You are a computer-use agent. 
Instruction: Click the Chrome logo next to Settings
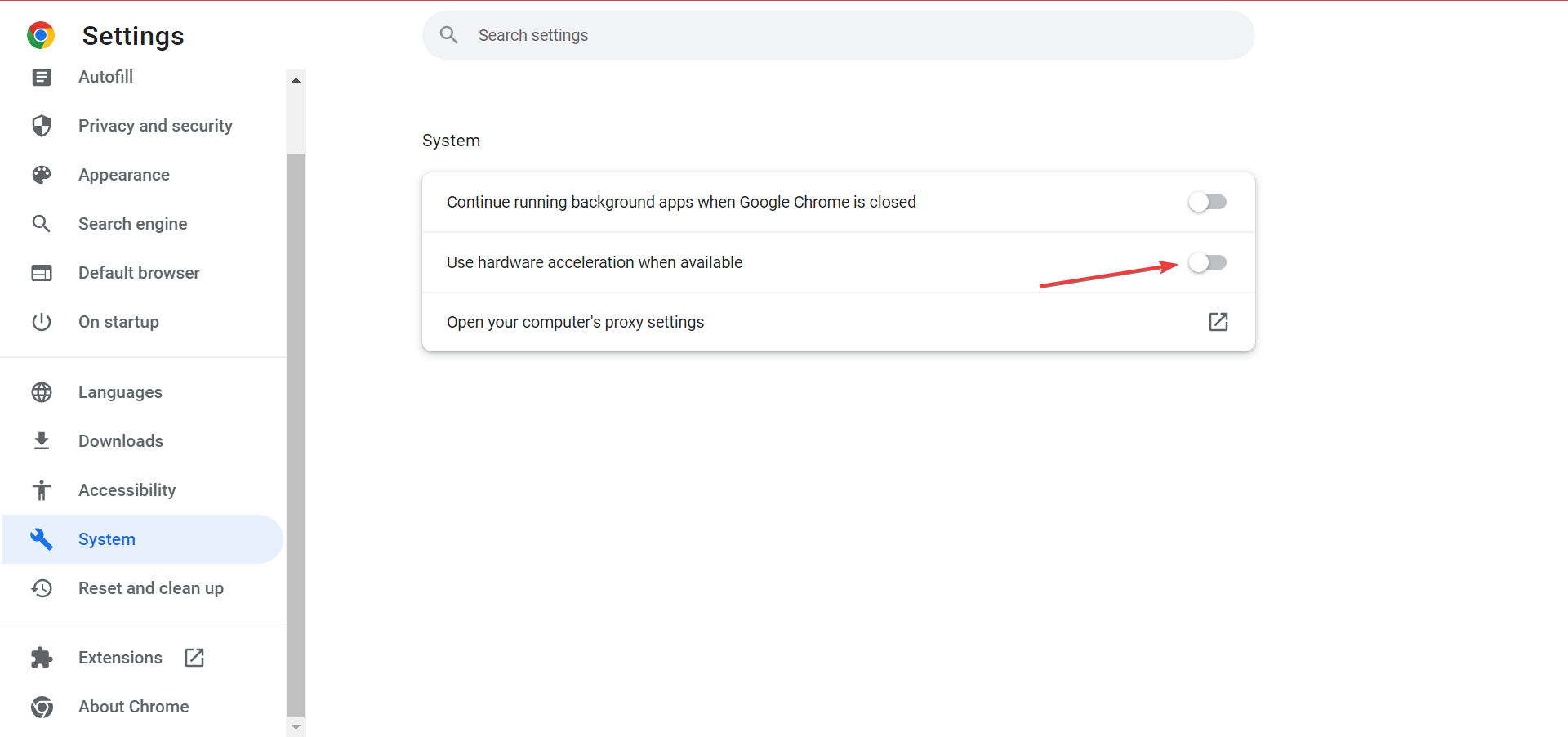click(41, 35)
